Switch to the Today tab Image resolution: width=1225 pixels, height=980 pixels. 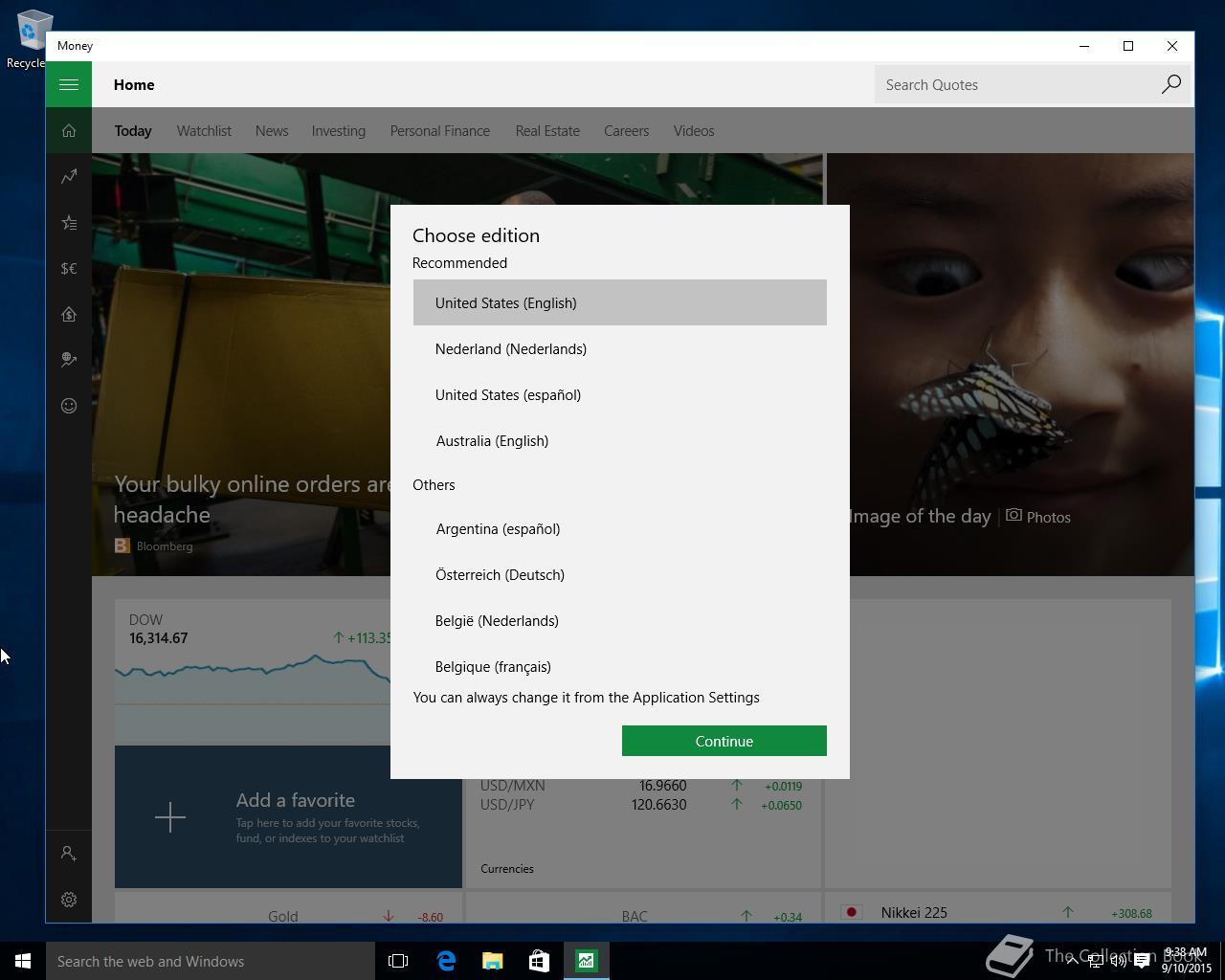point(133,131)
